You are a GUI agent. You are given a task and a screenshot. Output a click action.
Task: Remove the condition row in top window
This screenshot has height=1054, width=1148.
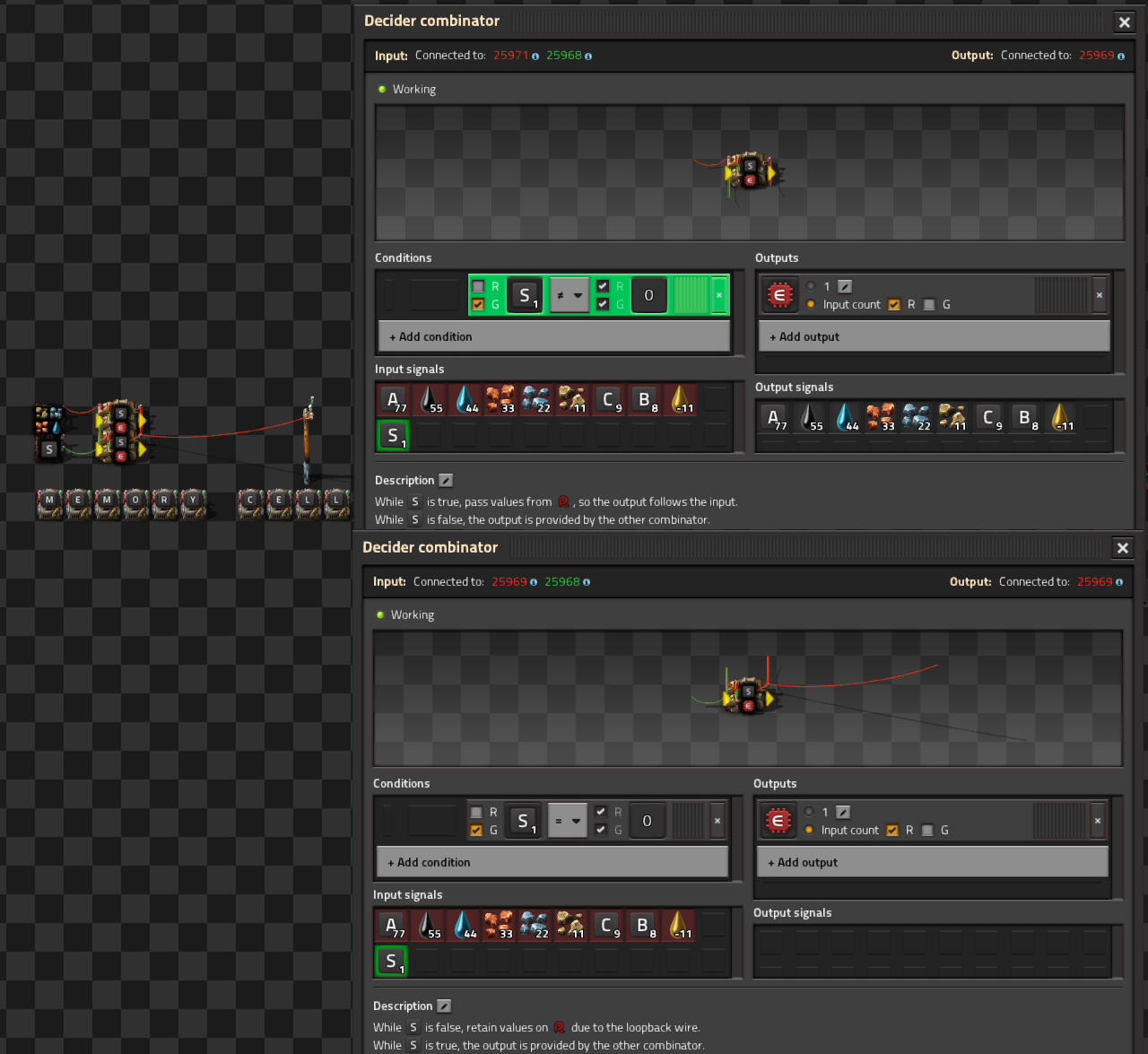tap(719, 295)
